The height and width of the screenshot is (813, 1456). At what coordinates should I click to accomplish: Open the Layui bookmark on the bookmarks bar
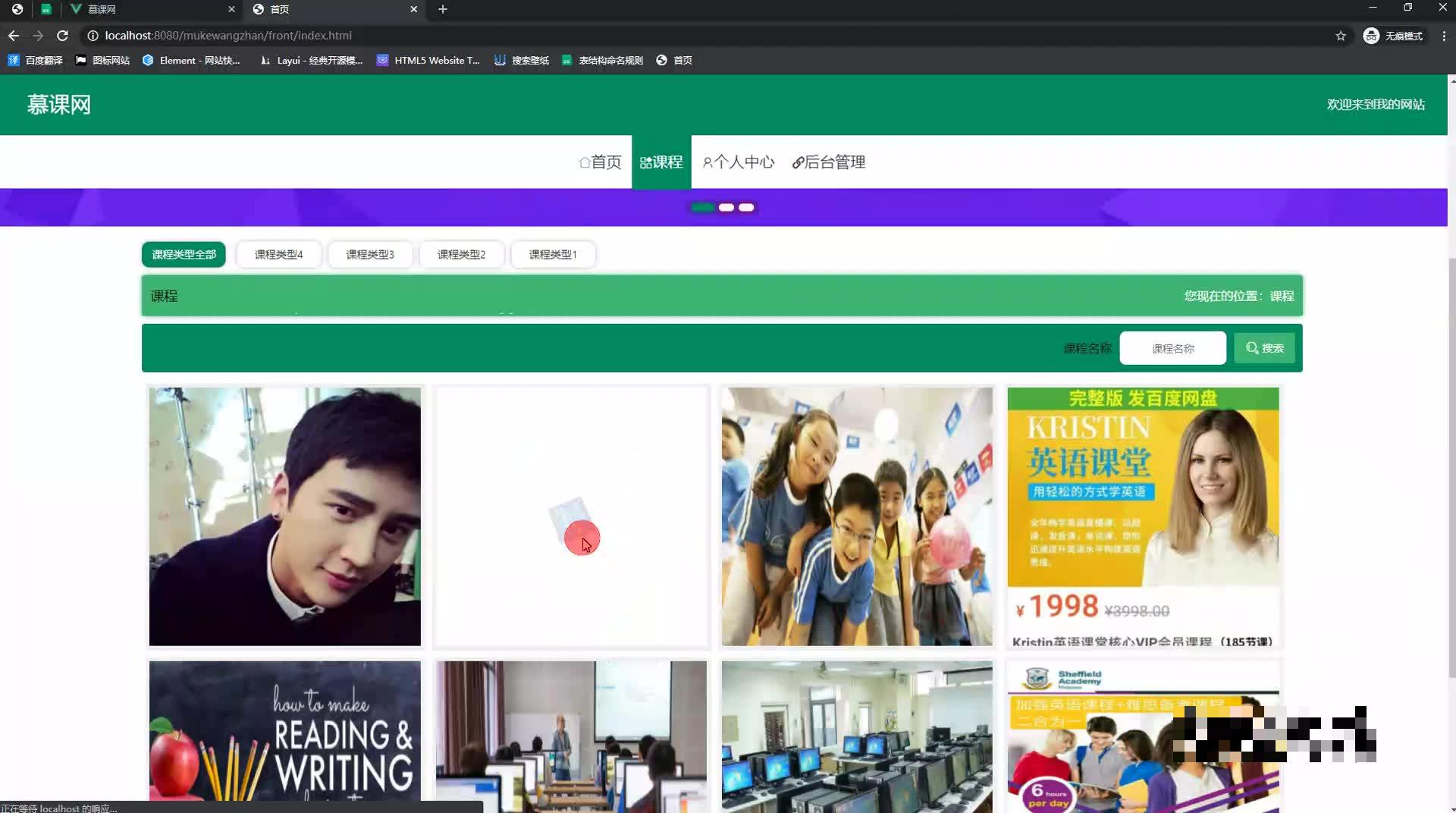pyautogui.click(x=311, y=60)
